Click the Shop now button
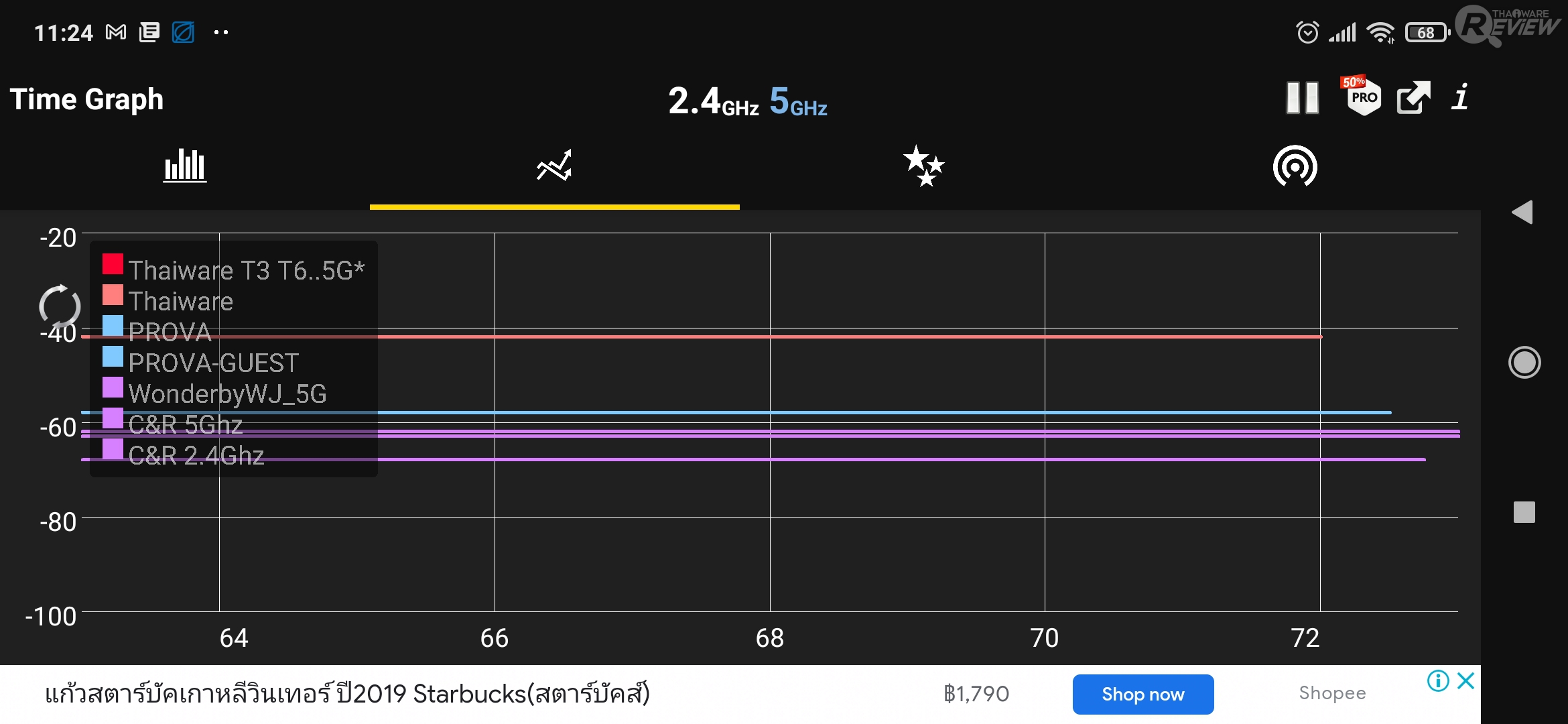Screen dimensions: 1568x724 point(1142,695)
